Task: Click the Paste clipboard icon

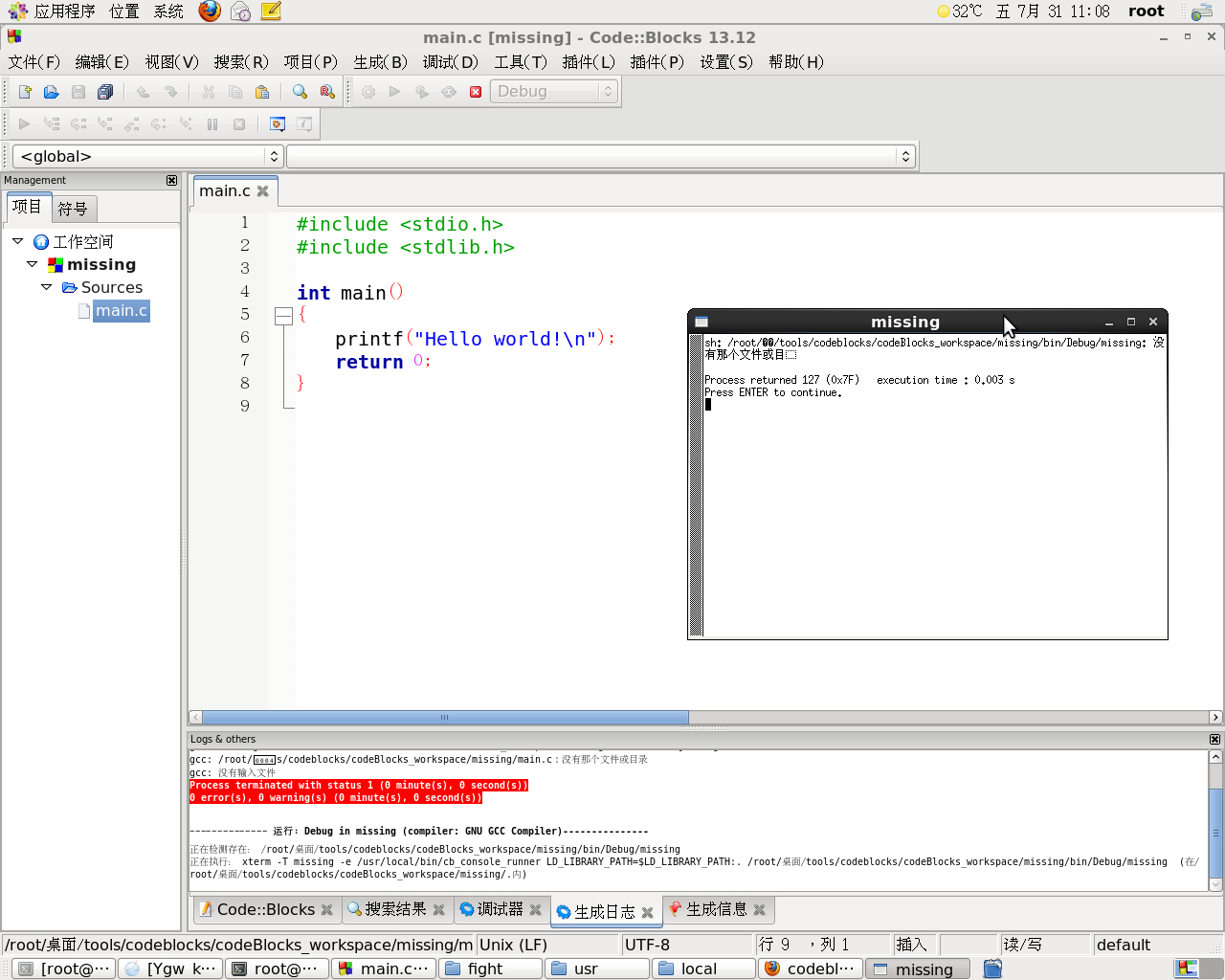Action: pyautogui.click(x=262, y=92)
